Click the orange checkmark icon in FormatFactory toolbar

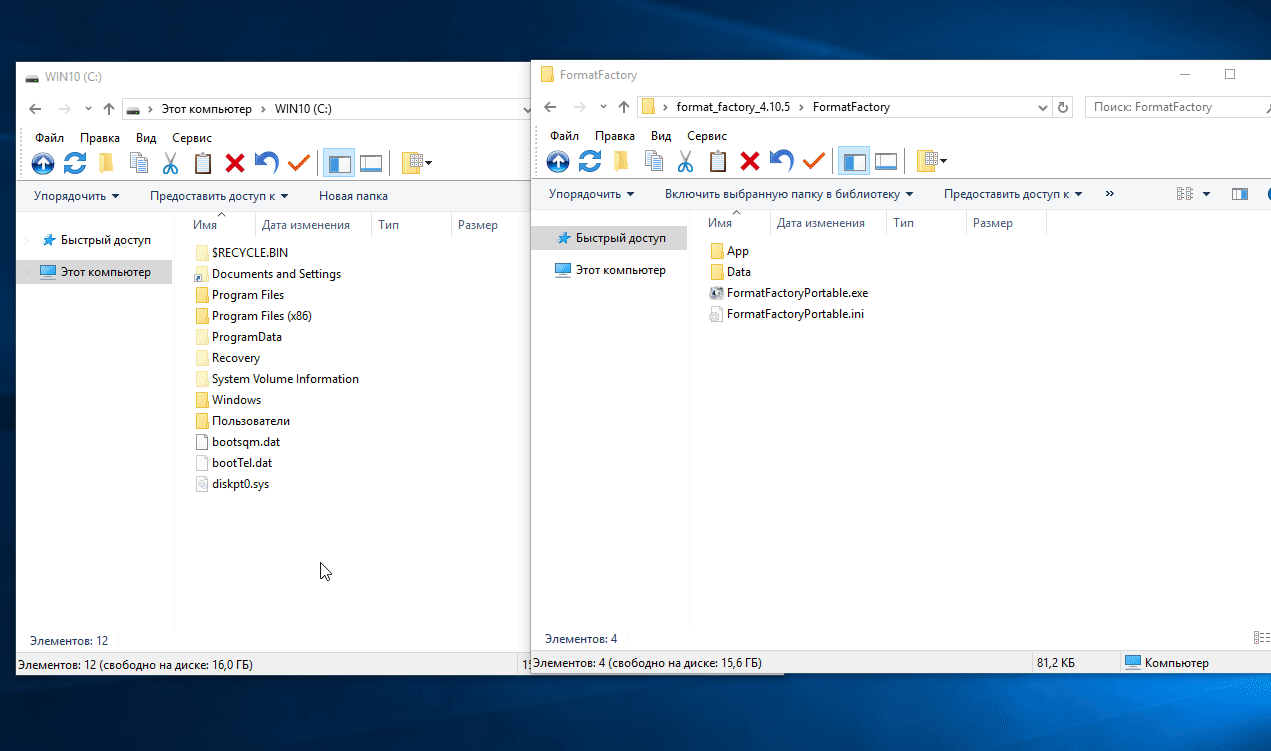coord(813,161)
